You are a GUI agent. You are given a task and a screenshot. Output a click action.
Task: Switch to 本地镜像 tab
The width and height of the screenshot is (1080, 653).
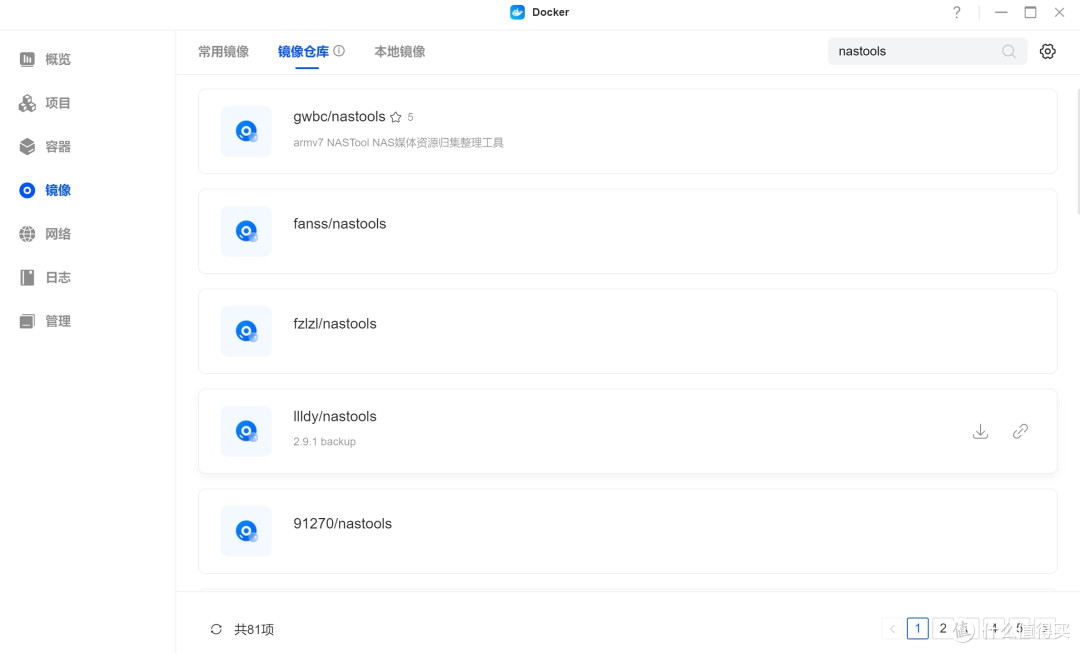click(x=399, y=52)
